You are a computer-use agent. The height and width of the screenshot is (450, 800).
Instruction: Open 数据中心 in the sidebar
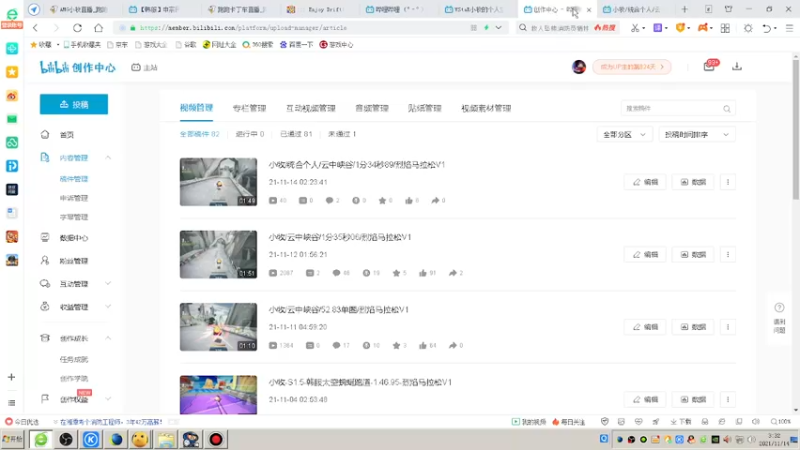click(x=74, y=238)
